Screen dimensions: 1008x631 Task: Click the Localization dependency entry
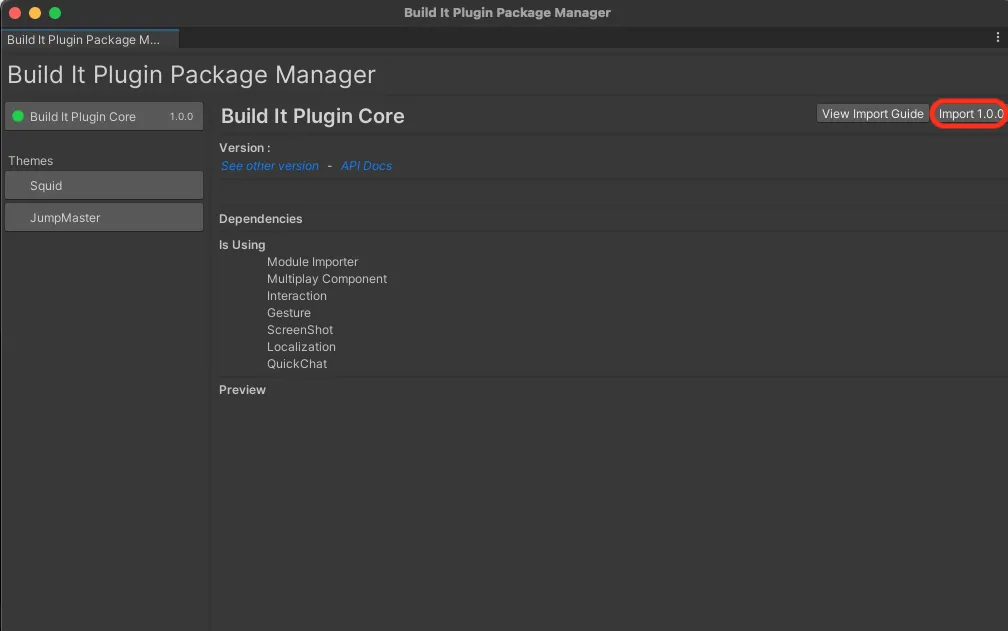301,347
